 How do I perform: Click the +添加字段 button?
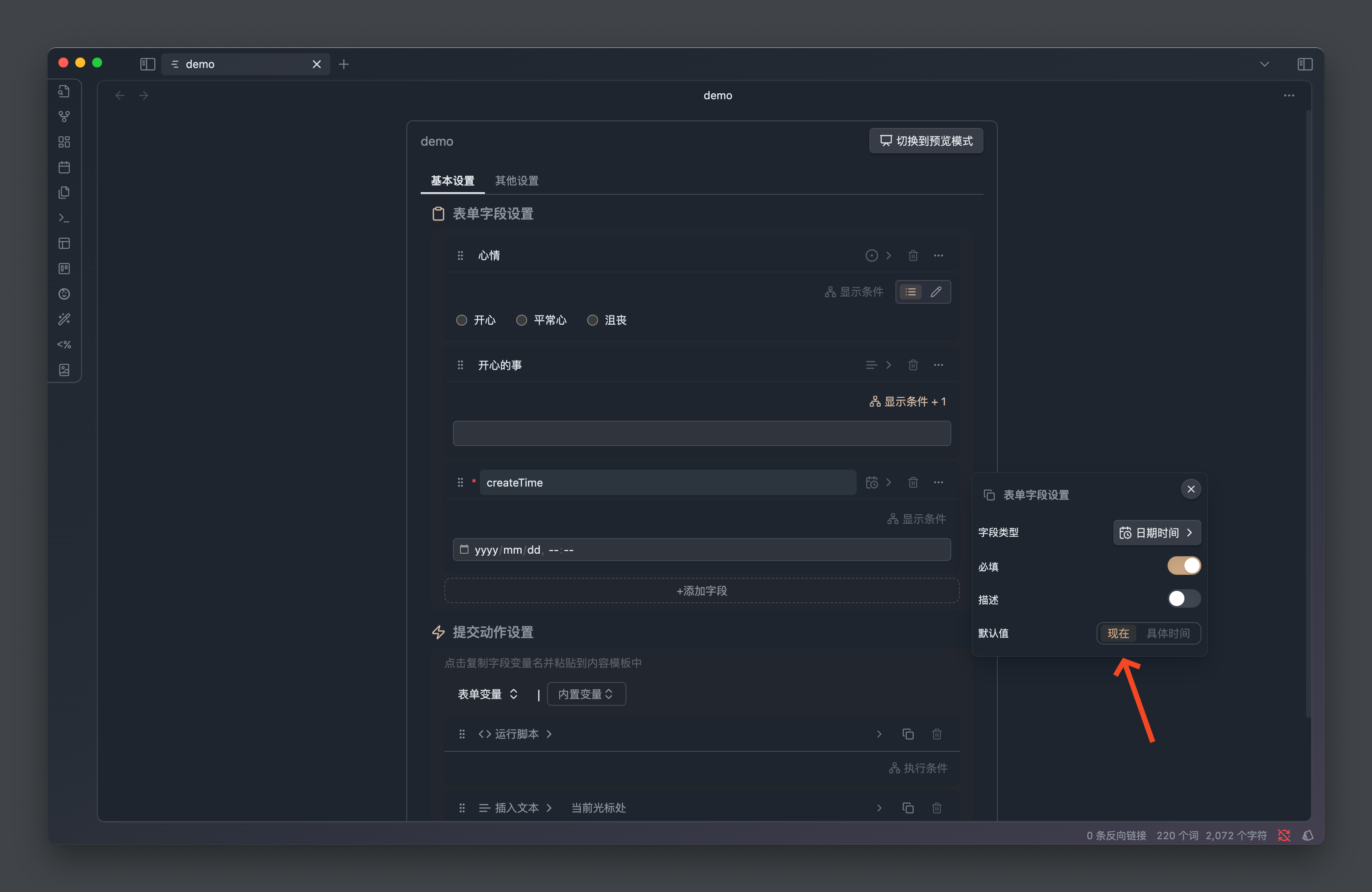702,590
